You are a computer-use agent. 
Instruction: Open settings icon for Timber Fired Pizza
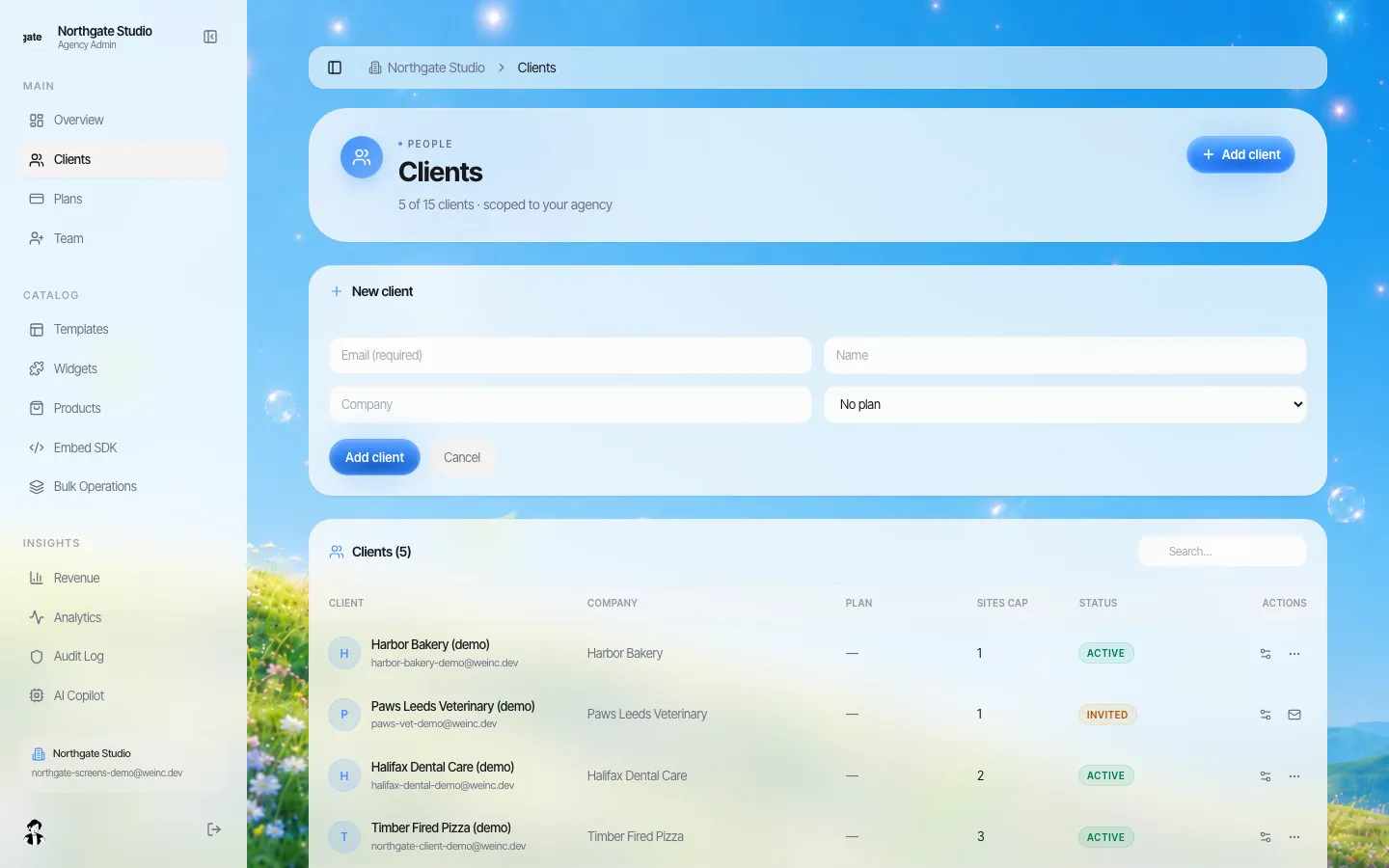(1266, 837)
